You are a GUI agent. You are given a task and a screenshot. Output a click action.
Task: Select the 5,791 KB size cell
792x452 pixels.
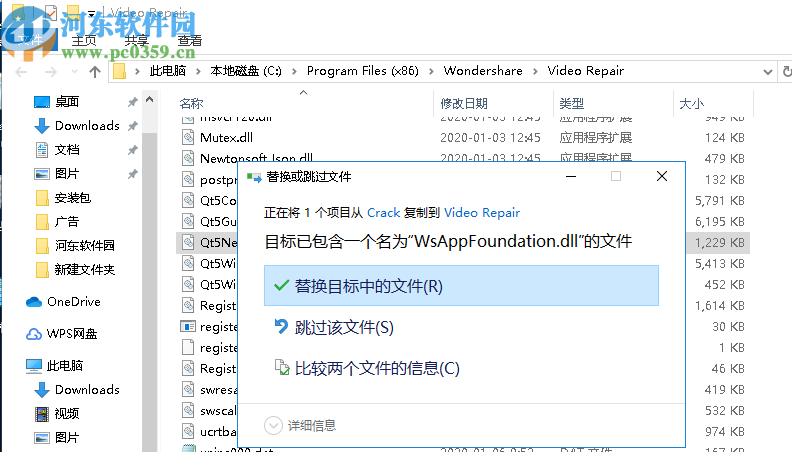[720, 200]
